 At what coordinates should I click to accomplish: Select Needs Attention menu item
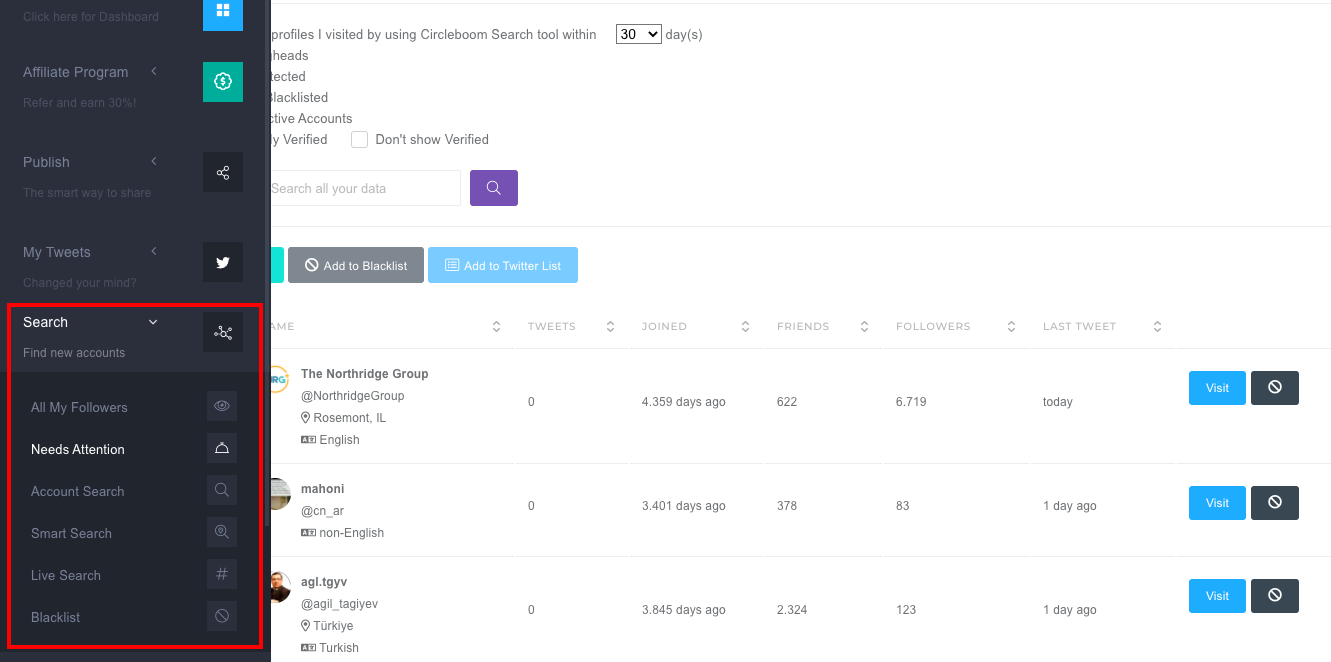coord(78,449)
